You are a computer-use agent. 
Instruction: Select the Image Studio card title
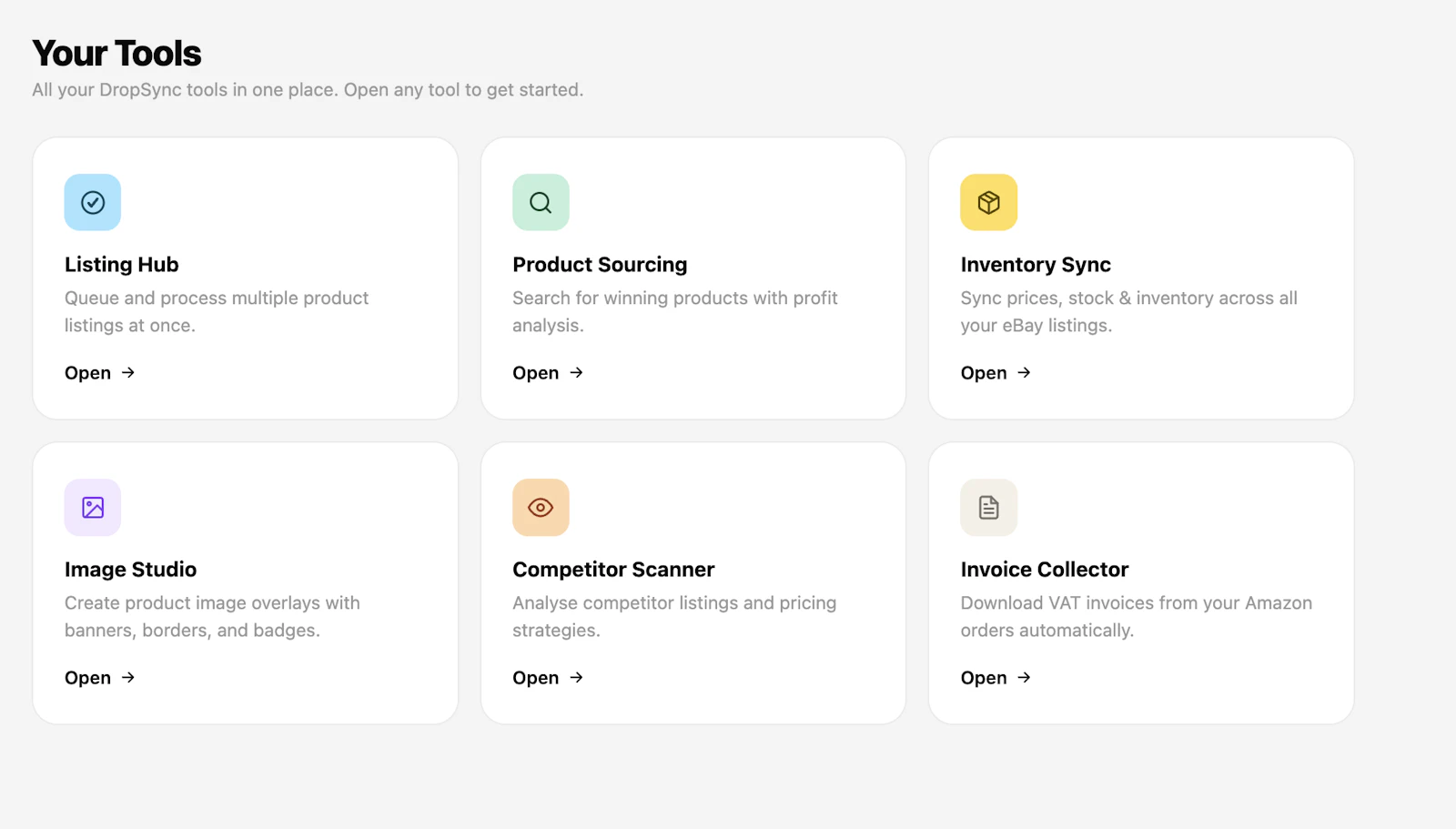[x=130, y=570]
